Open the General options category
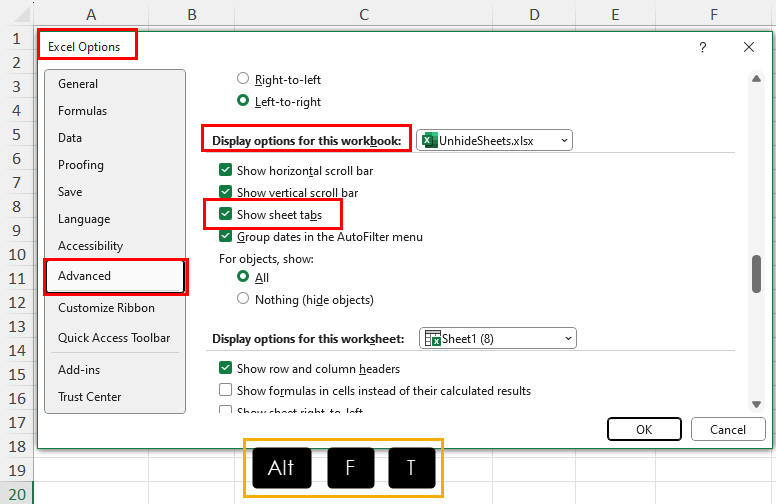This screenshot has width=776, height=504. 115,84
